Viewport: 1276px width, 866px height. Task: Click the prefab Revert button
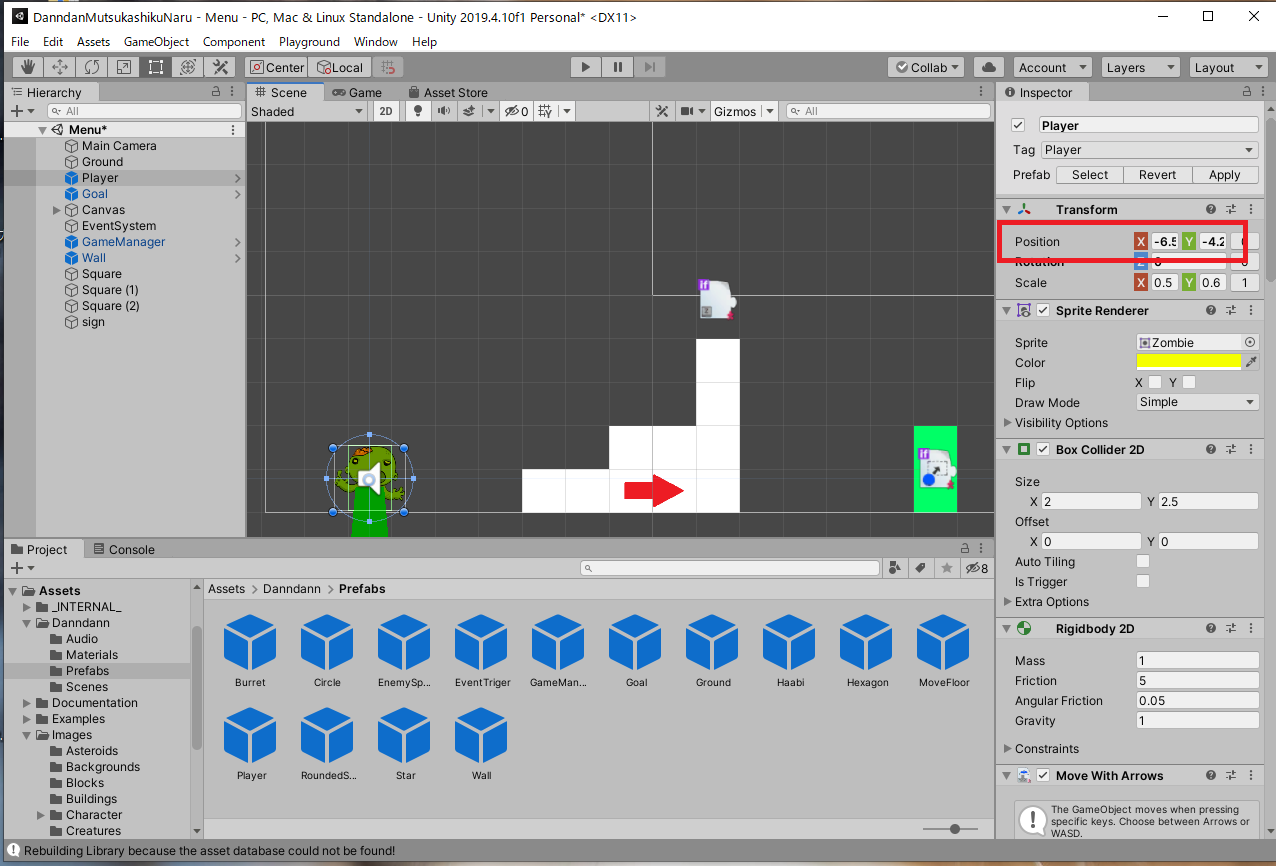1157,174
